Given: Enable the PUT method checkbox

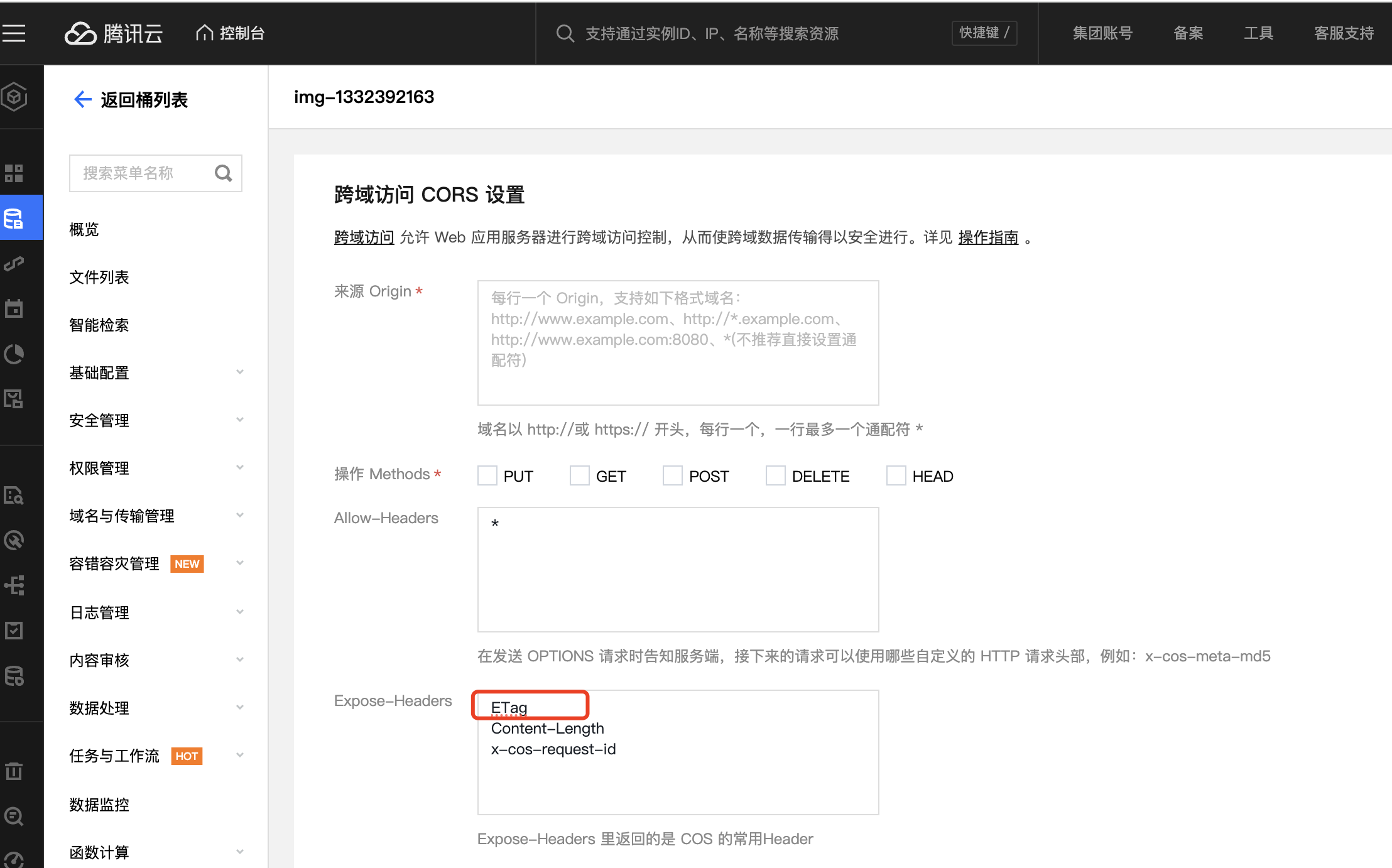Looking at the screenshot, I should (x=487, y=475).
